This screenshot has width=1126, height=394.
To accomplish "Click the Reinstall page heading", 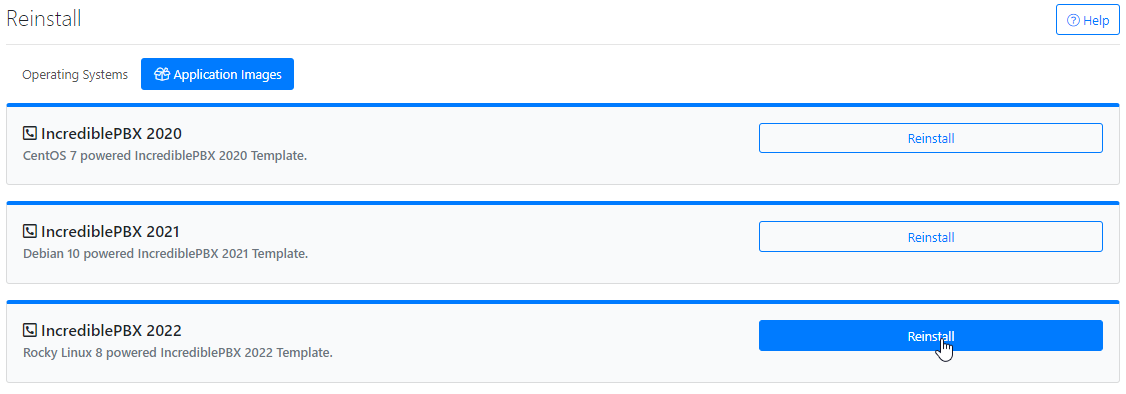I will (44, 19).
